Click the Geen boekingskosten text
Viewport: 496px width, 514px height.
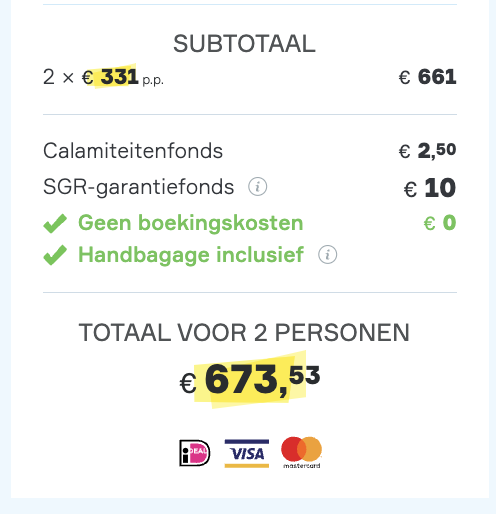click(x=191, y=223)
